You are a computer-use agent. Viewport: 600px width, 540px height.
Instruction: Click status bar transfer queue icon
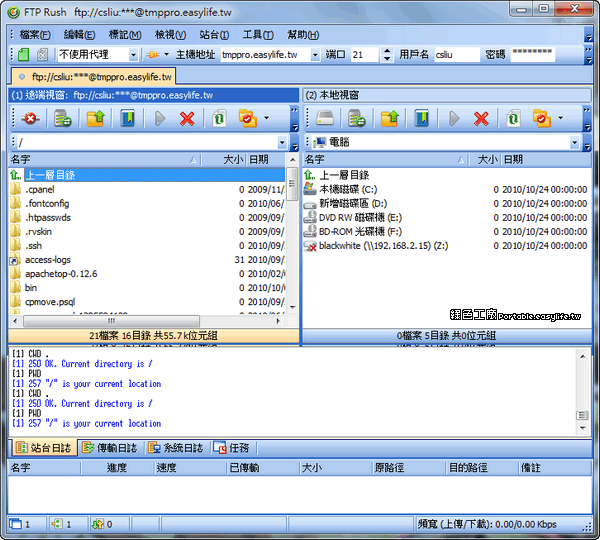pos(98,524)
